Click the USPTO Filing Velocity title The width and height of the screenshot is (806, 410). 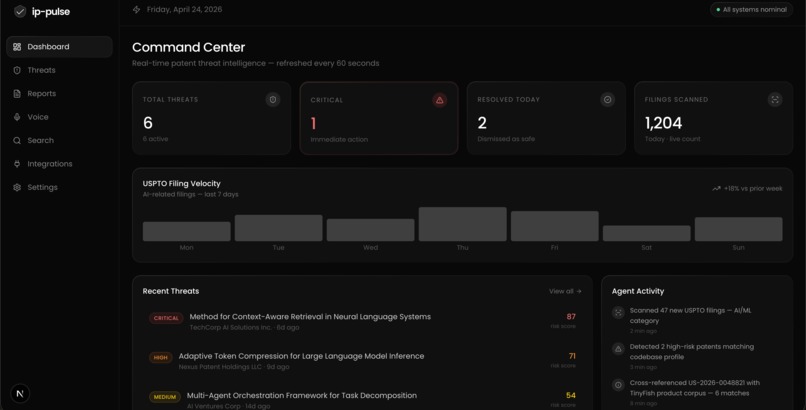(x=181, y=183)
